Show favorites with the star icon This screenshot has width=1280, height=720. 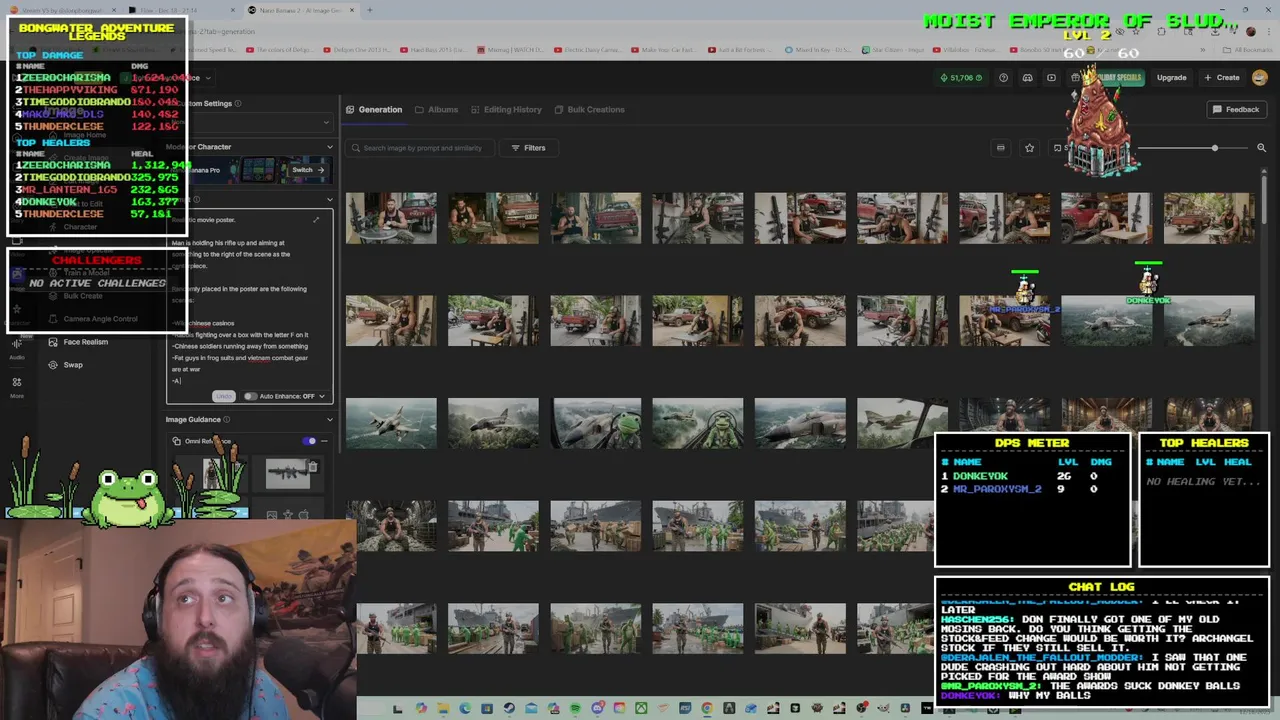[1029, 148]
